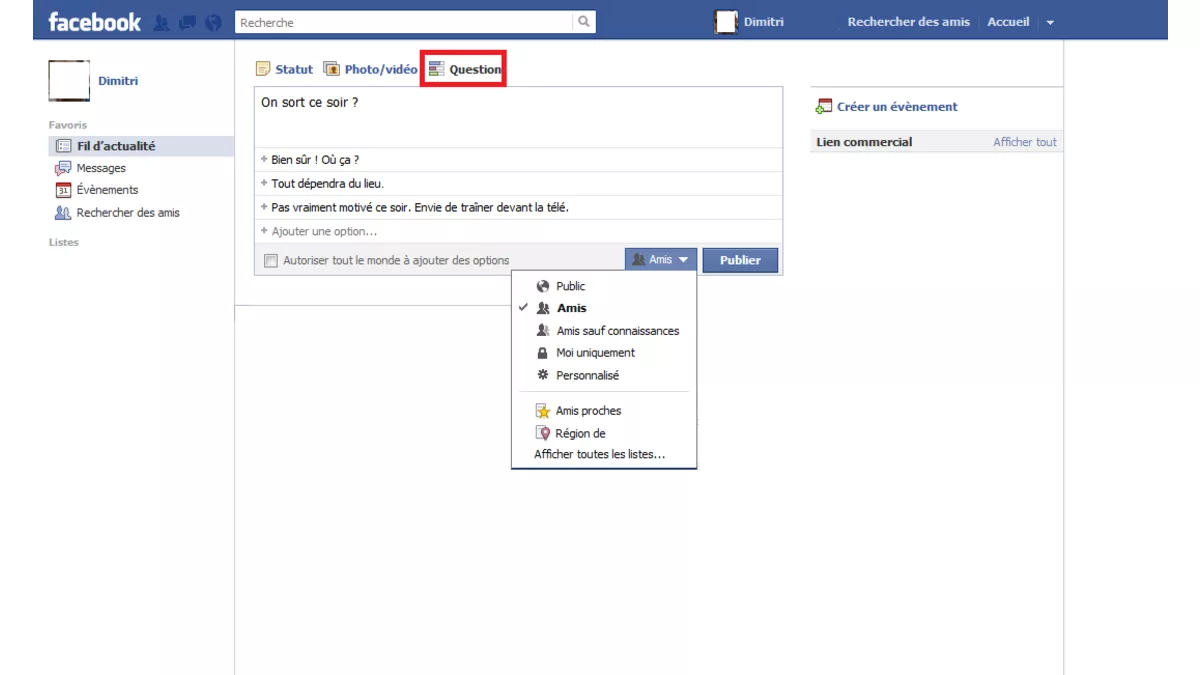1200x675 pixels.
Task: Click the Évènements calendar icon
Action: pyautogui.click(x=63, y=190)
